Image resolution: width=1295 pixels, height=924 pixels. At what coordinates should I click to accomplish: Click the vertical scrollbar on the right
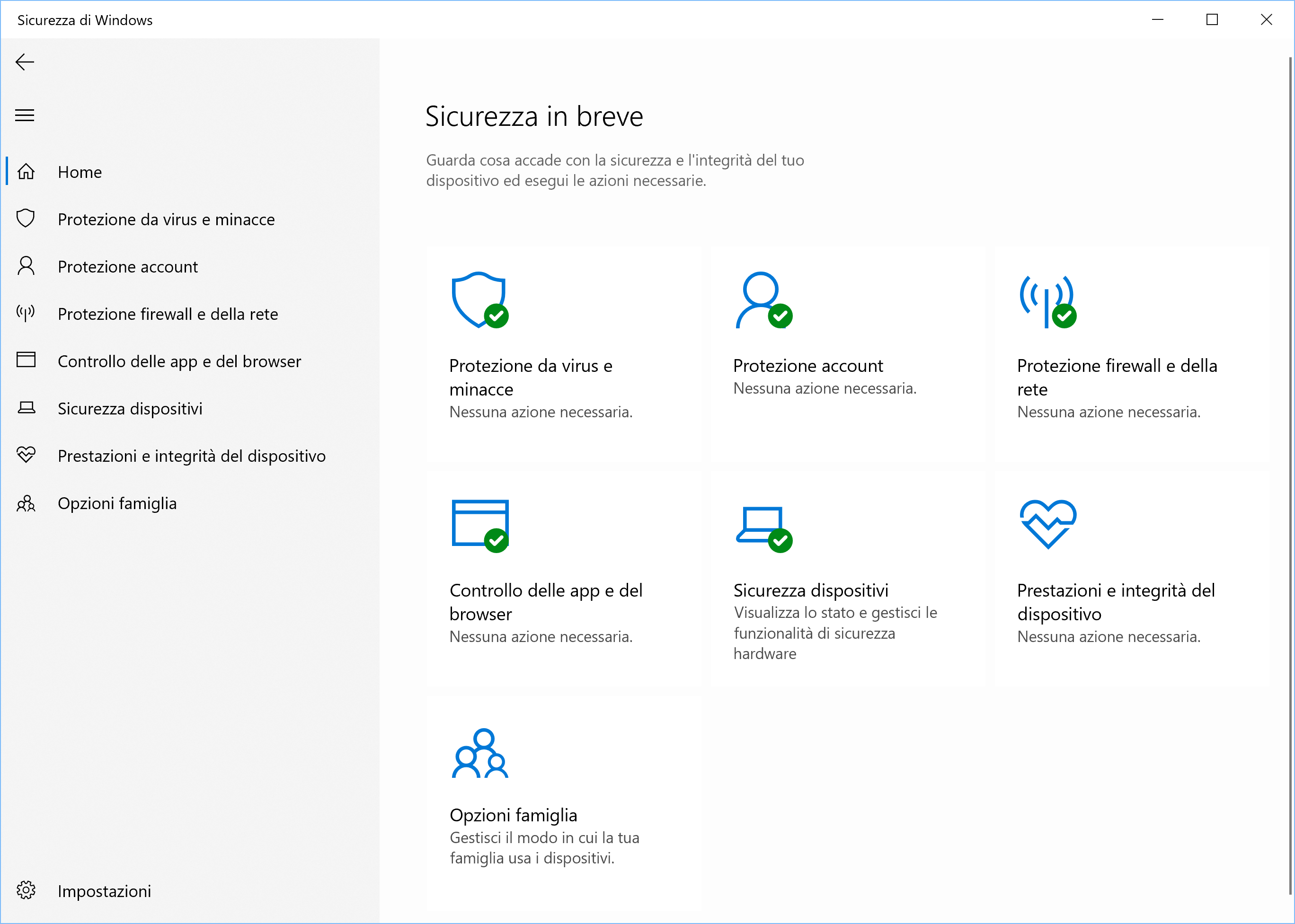coord(1290,475)
